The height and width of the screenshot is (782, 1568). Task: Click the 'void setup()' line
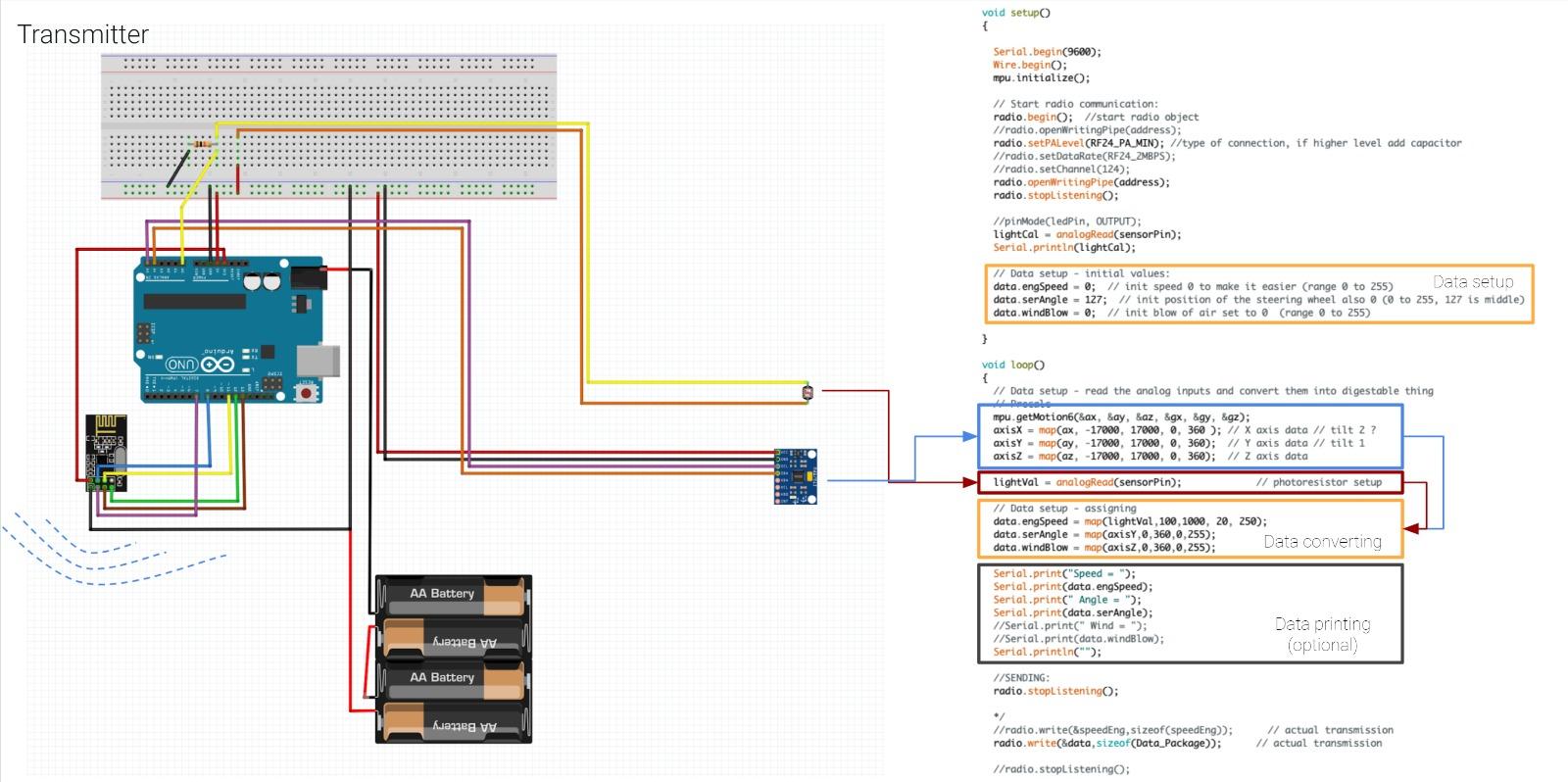1016,13
